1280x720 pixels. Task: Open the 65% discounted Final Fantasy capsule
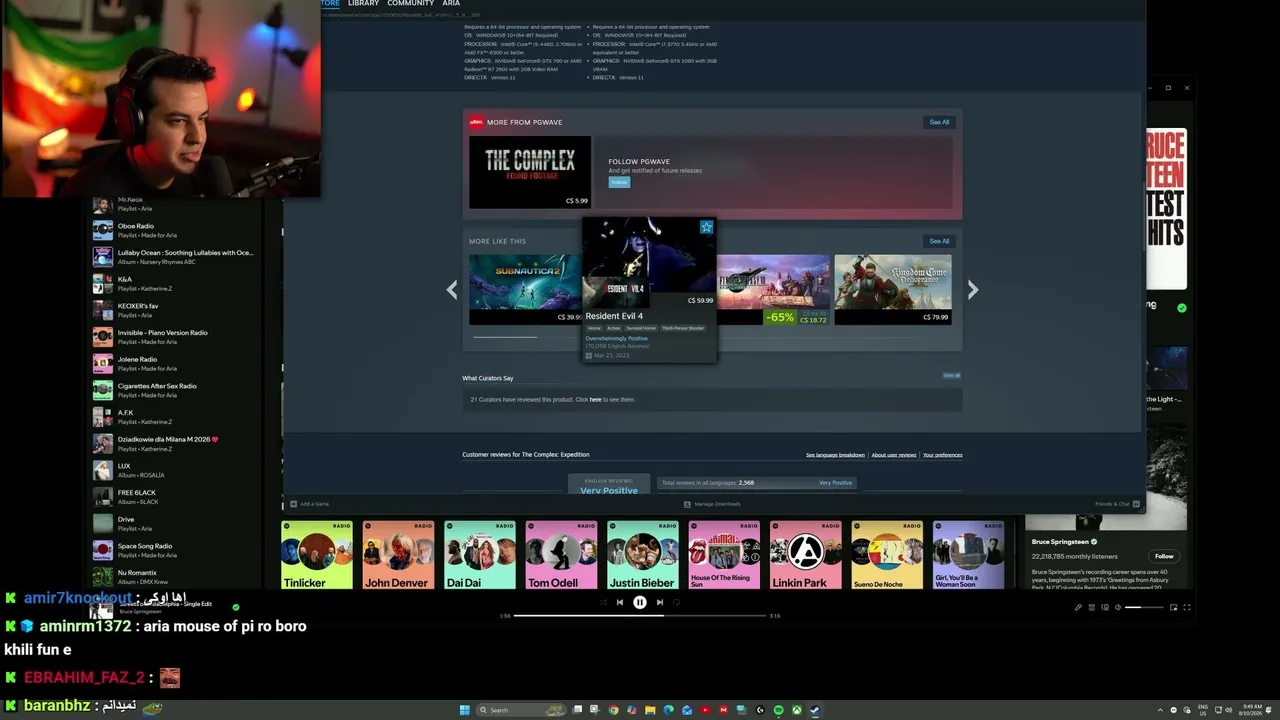pos(773,289)
